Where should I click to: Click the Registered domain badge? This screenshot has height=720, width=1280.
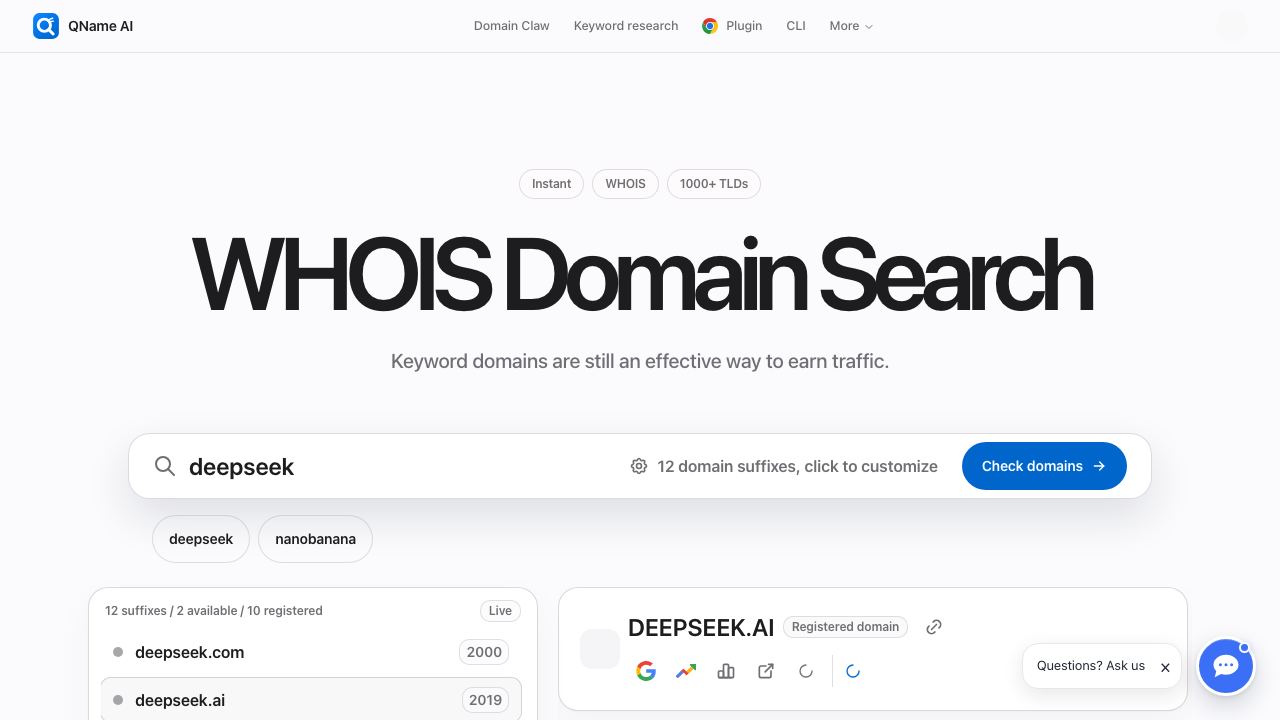coord(845,627)
